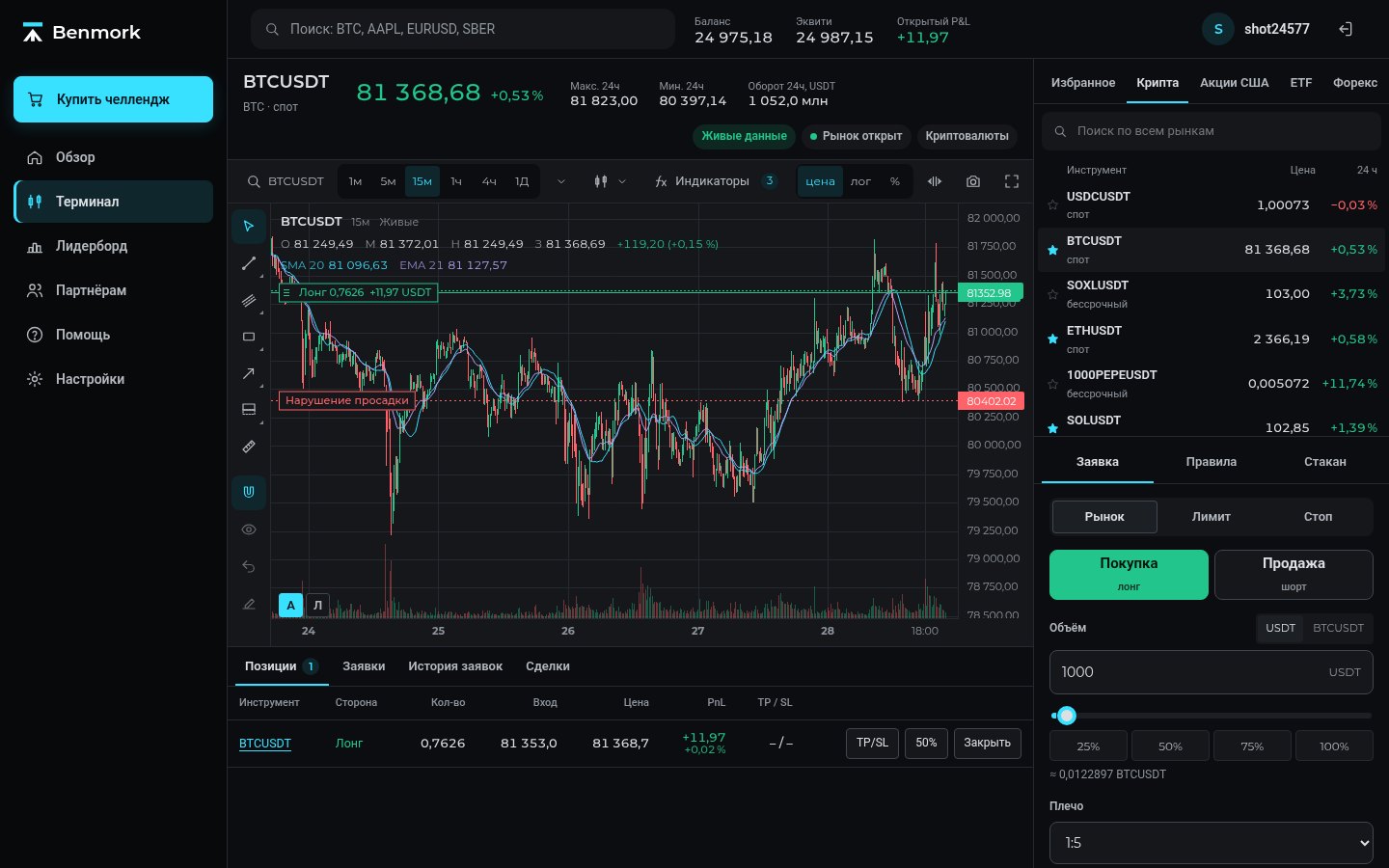This screenshot has width=1389, height=868.
Task: Select the arrow drawing tool
Action: [249, 373]
